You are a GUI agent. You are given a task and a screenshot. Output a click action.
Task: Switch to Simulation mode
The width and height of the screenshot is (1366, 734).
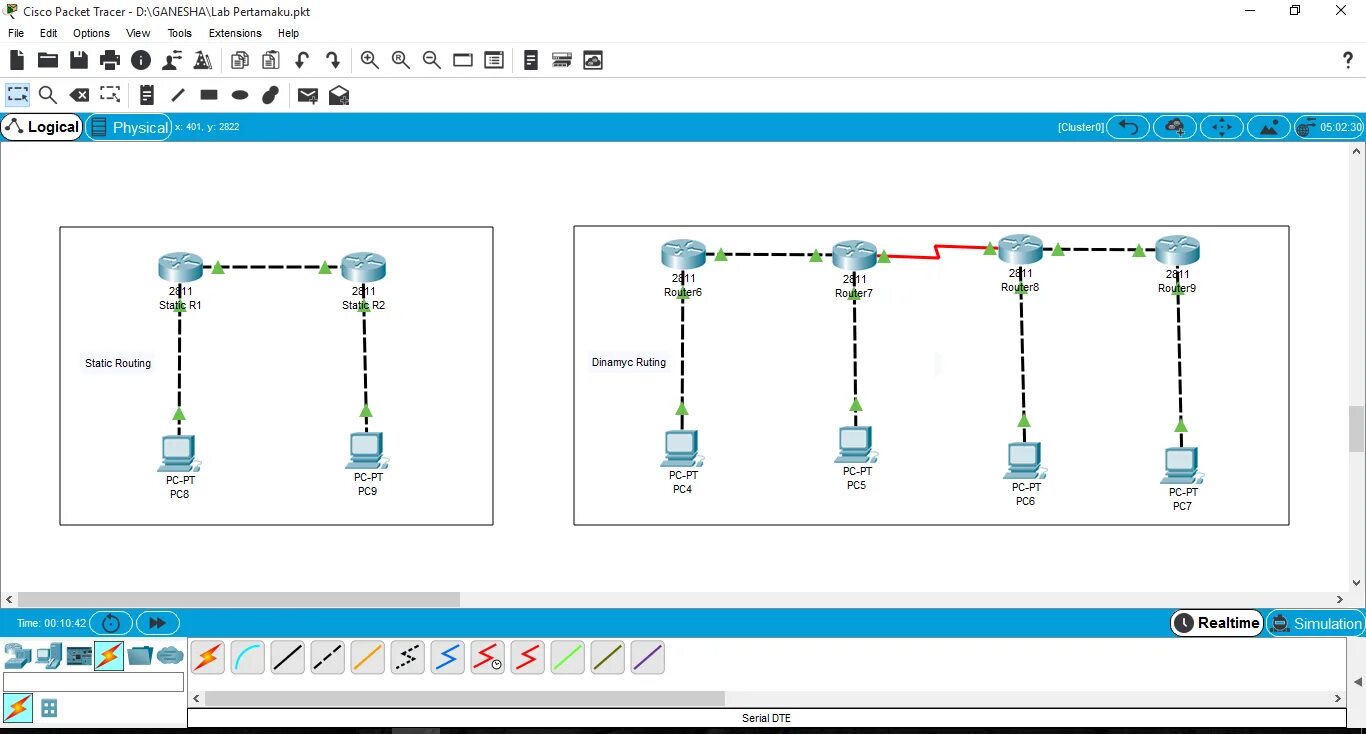pyautogui.click(x=1315, y=623)
